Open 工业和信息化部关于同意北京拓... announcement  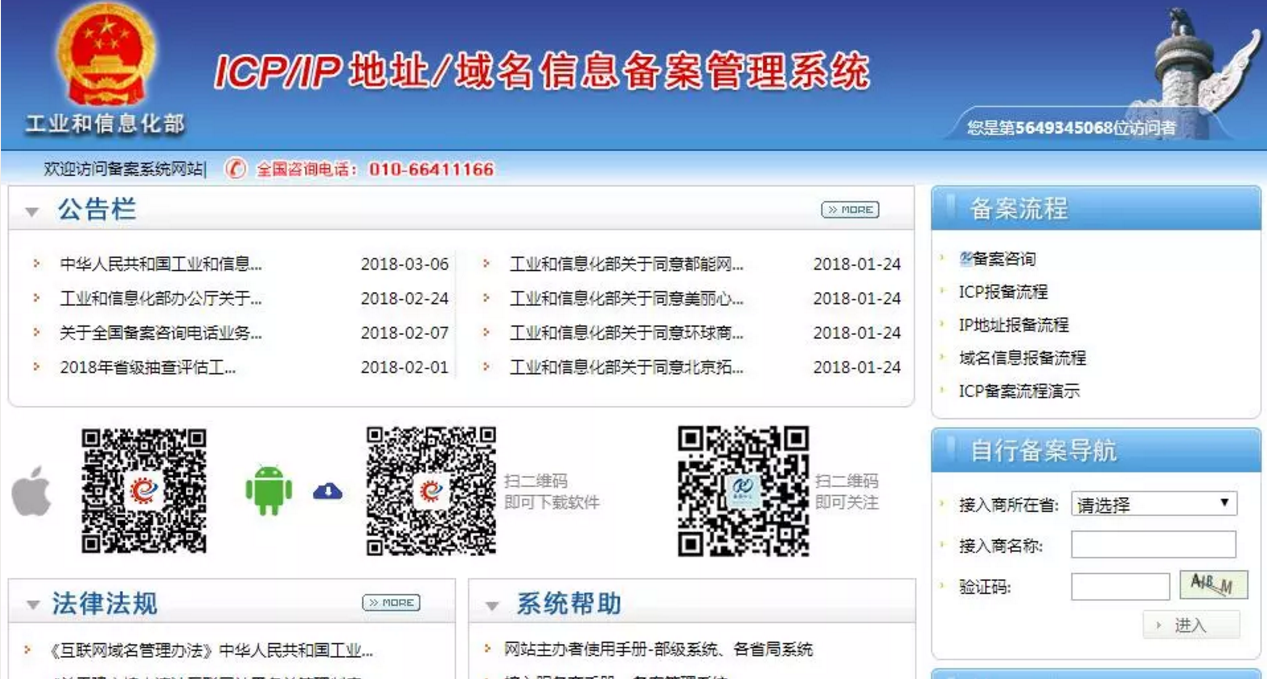(x=627, y=367)
